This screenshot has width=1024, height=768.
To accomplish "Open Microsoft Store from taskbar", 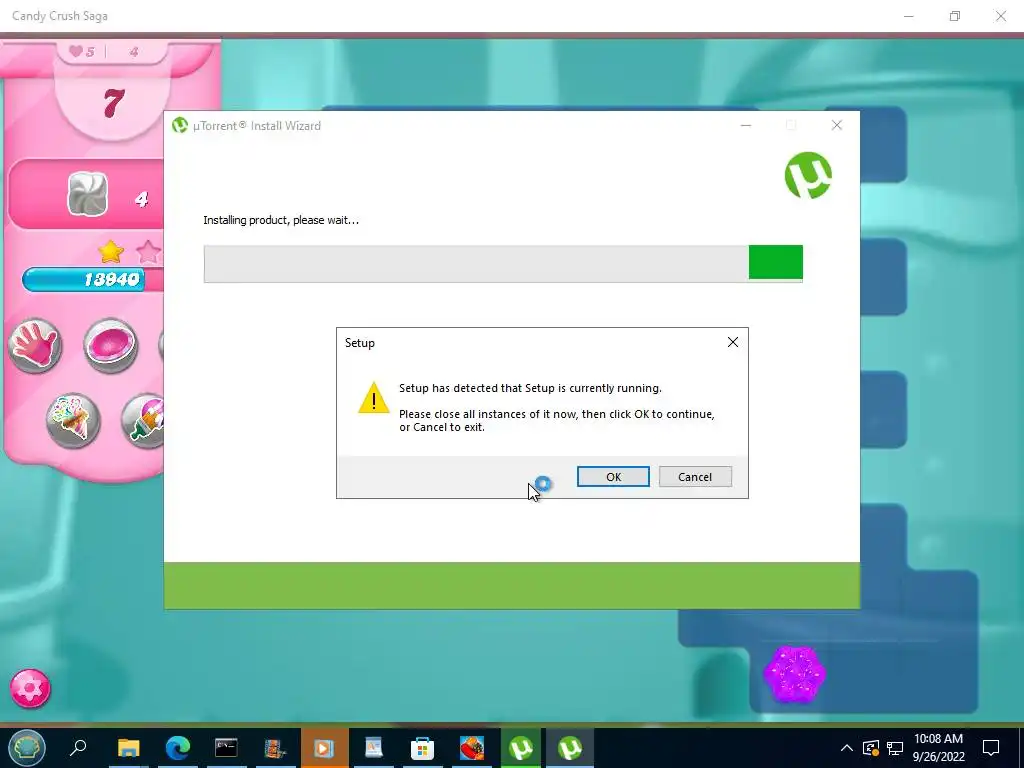I will click(423, 748).
